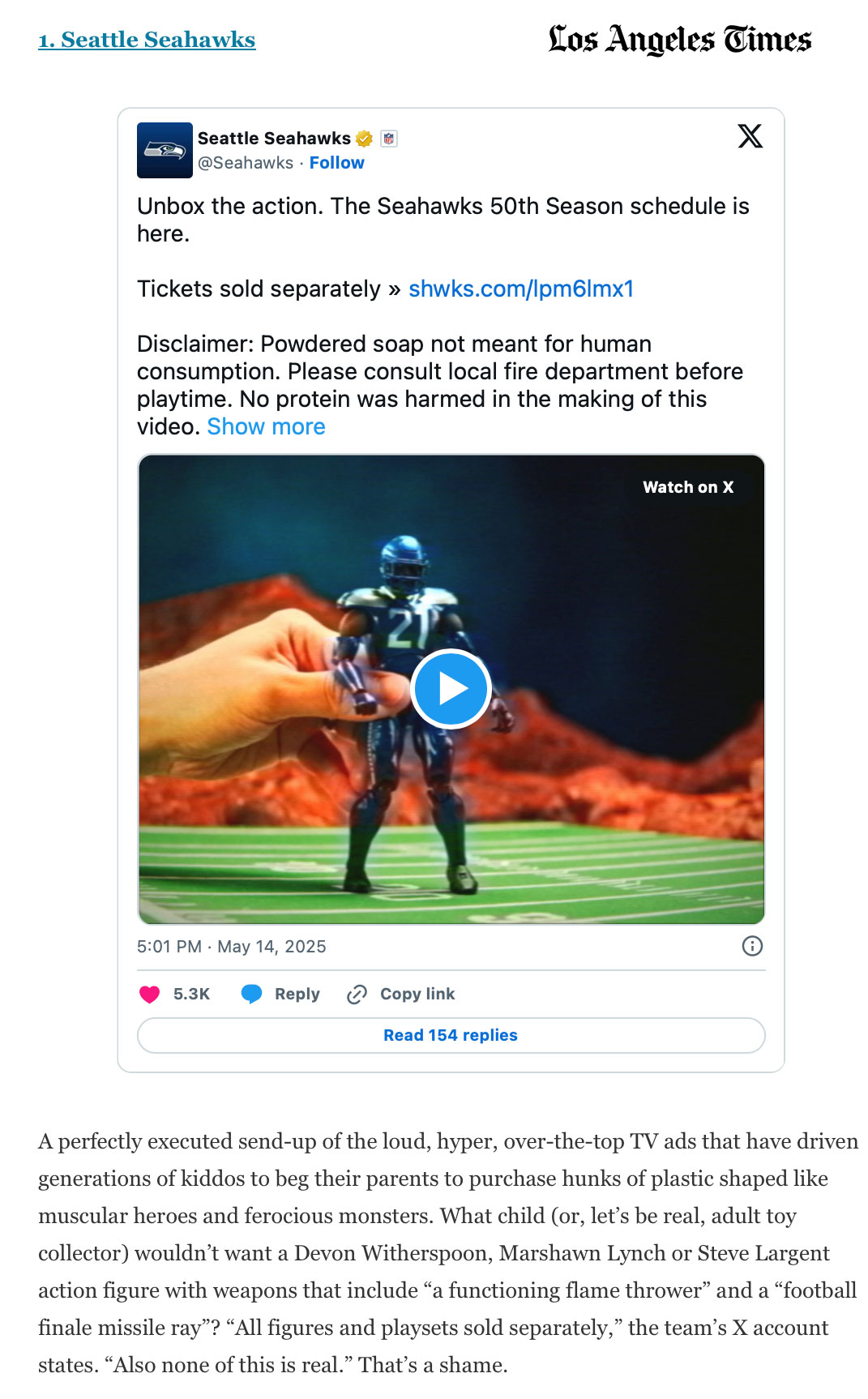Click the heart like icon
Viewport: 868px width, 1399px height.
(x=150, y=995)
